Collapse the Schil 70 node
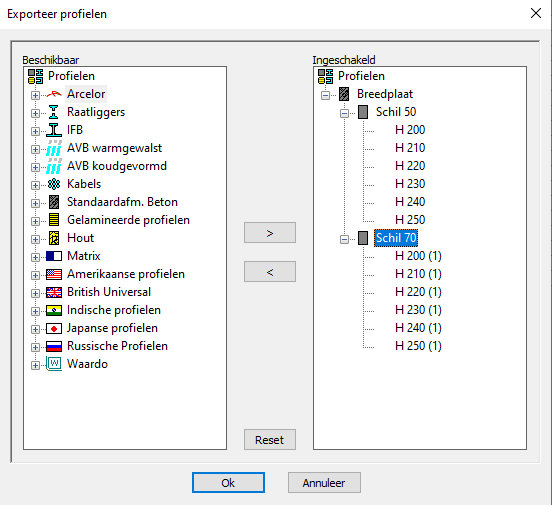Image resolution: width=552 pixels, height=505 pixels. coord(344,239)
